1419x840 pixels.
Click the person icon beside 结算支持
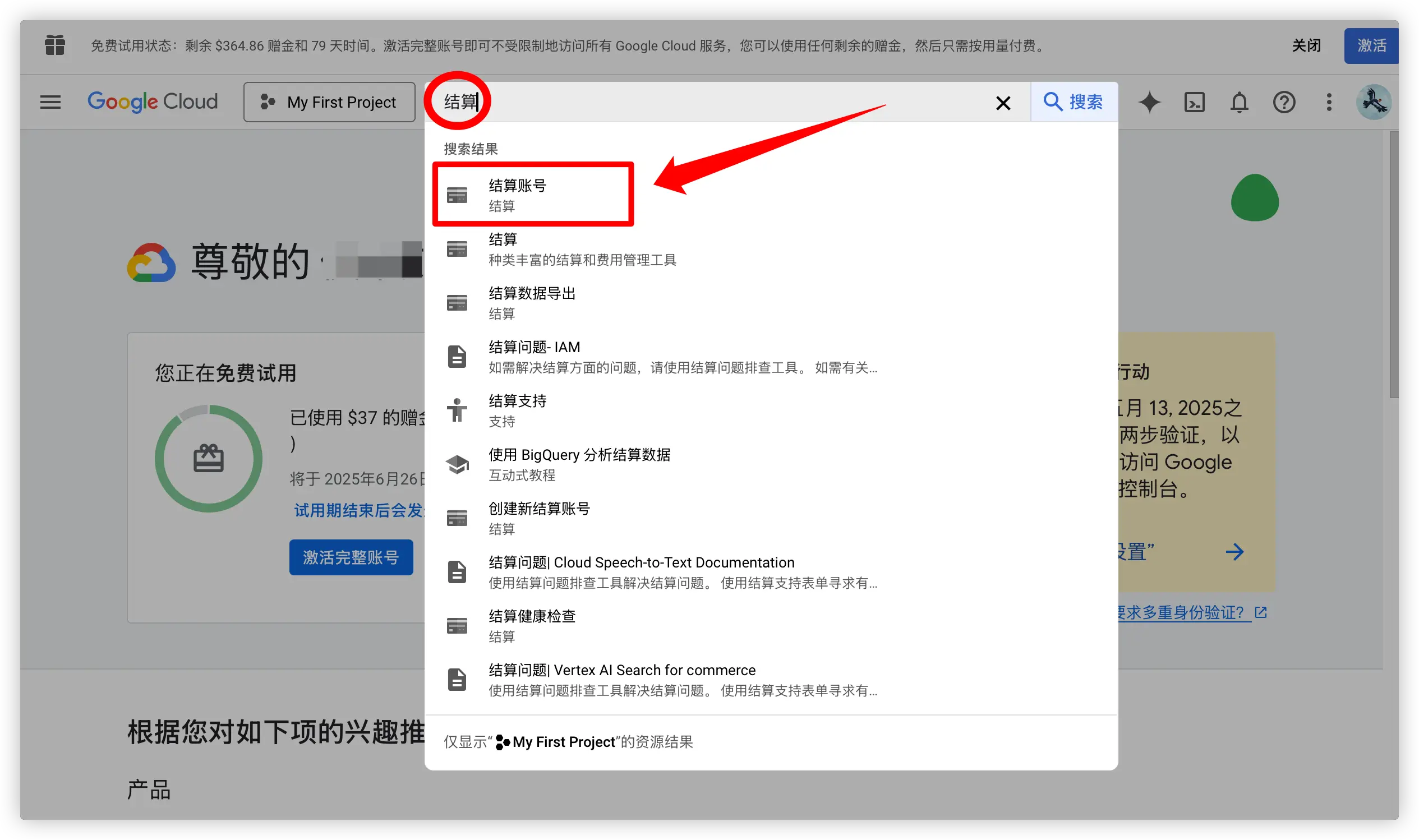coord(457,410)
